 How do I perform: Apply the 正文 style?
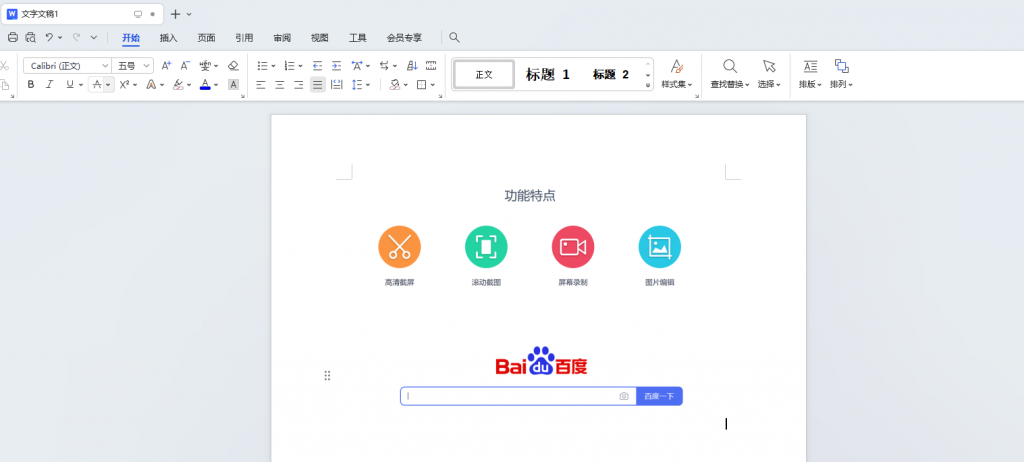(484, 74)
